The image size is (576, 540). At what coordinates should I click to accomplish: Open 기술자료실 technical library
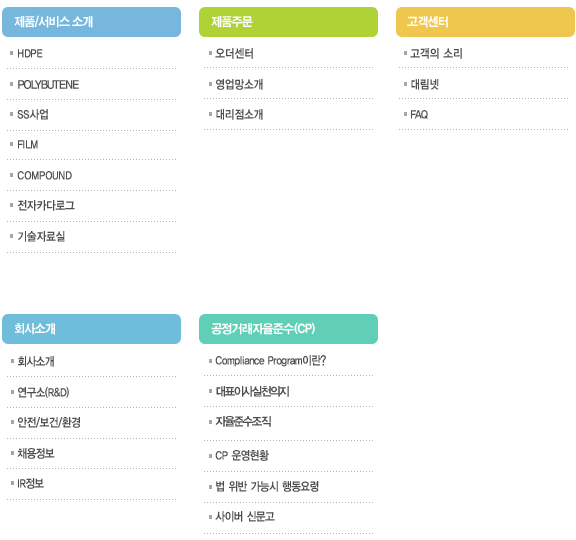click(41, 236)
